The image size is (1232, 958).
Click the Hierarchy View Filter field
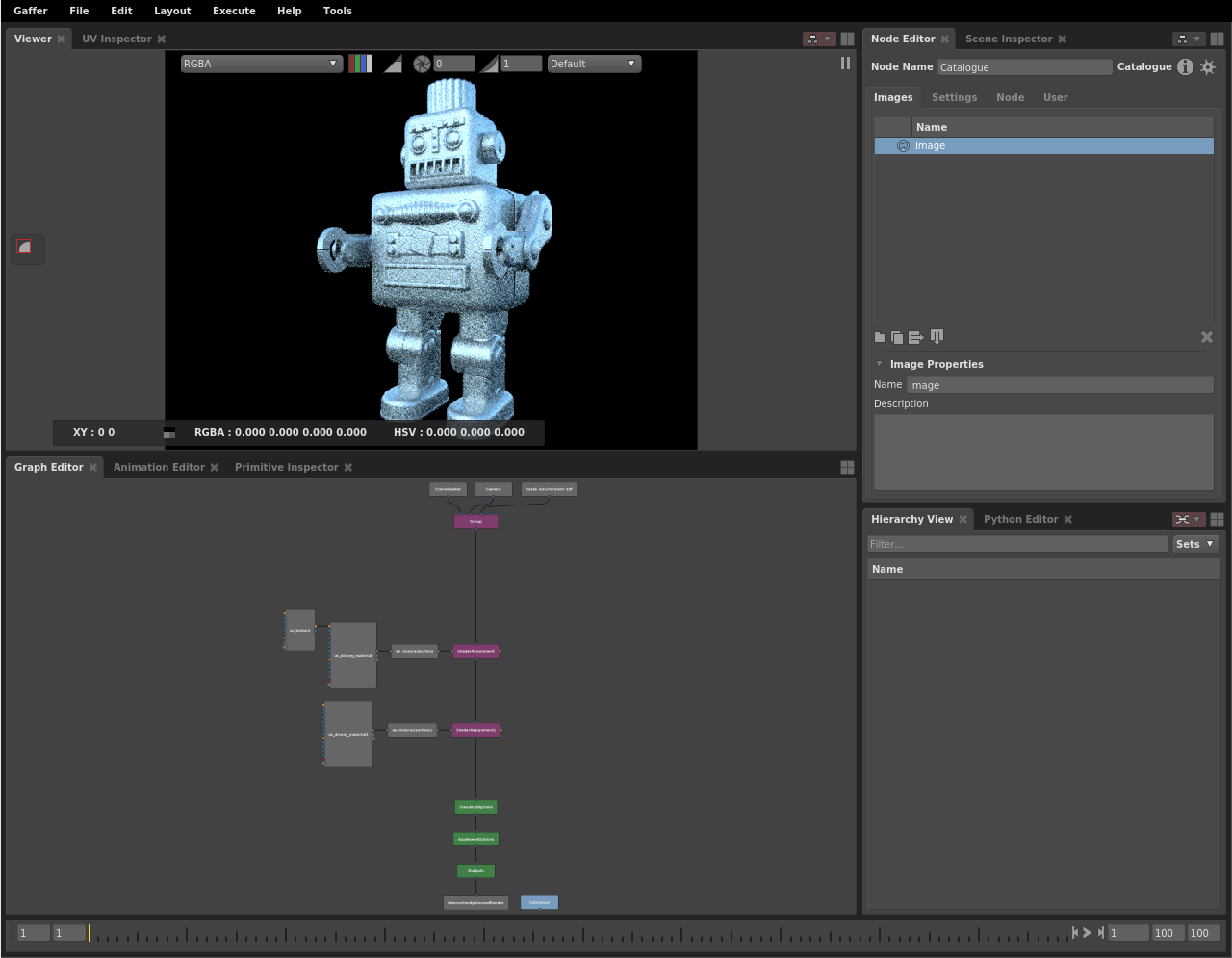[1017, 544]
